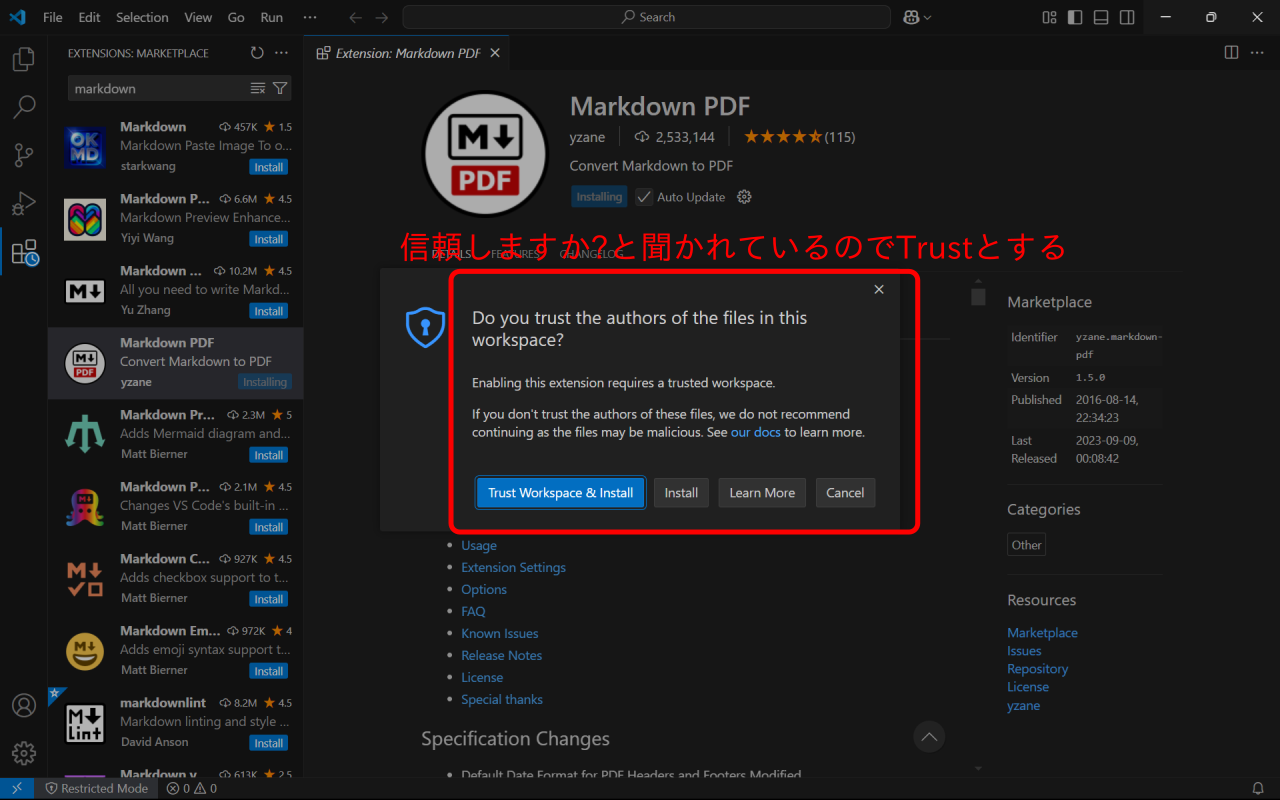
Task: Open the Run and Debug view
Action: pyautogui.click(x=24, y=203)
